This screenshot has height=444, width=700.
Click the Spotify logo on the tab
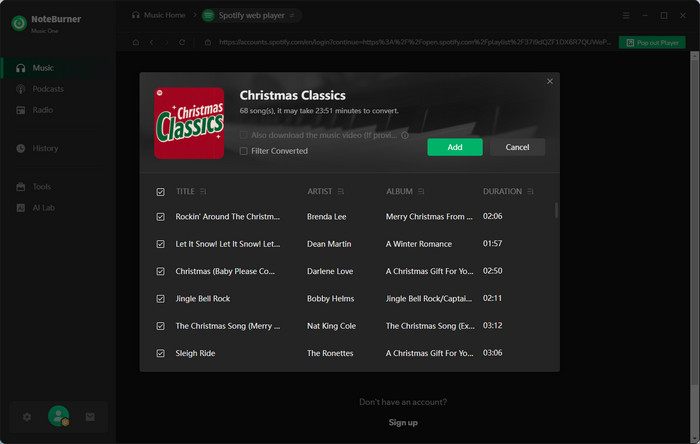pyautogui.click(x=208, y=15)
